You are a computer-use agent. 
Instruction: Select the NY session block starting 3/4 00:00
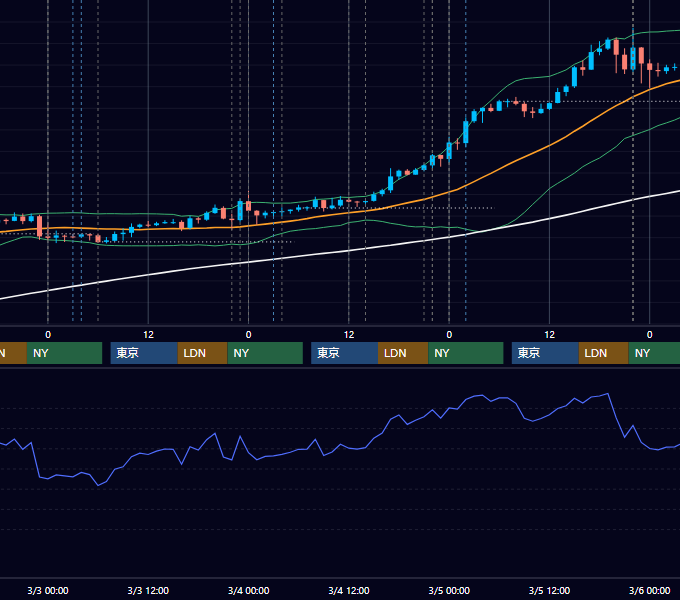pos(265,353)
